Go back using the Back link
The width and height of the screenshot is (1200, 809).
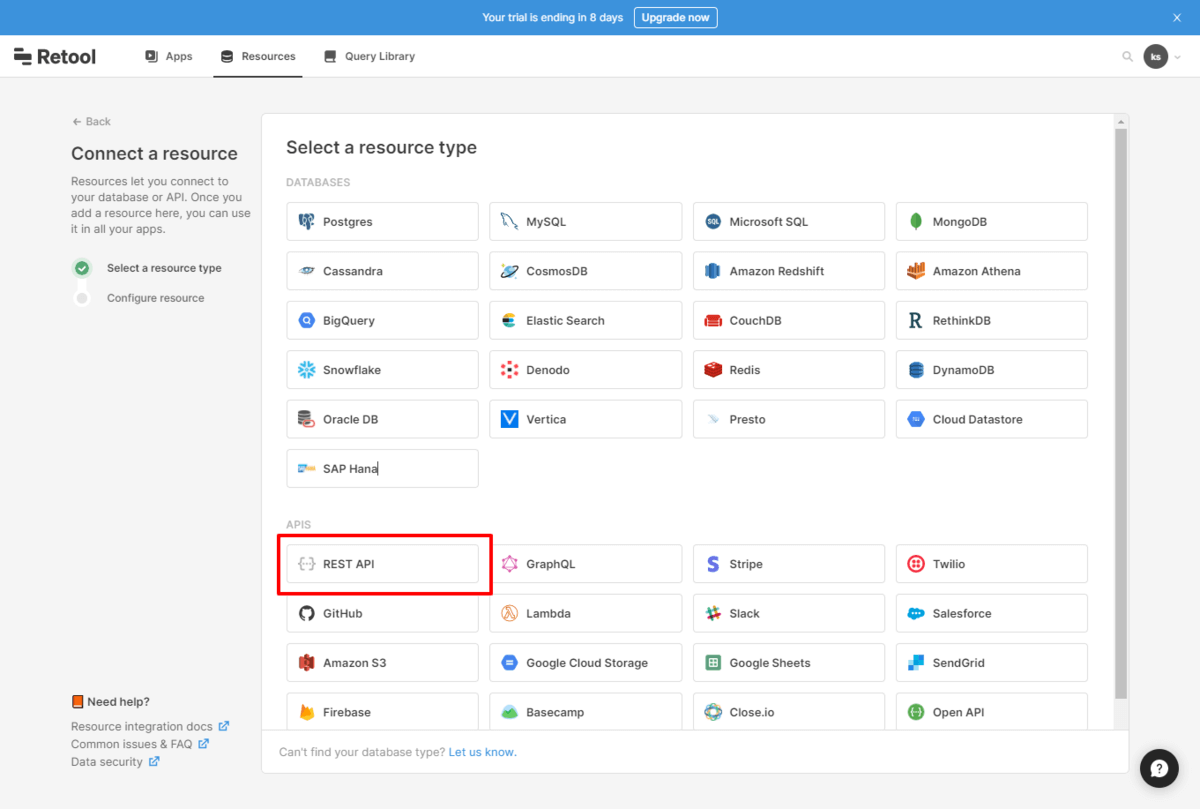(x=91, y=121)
